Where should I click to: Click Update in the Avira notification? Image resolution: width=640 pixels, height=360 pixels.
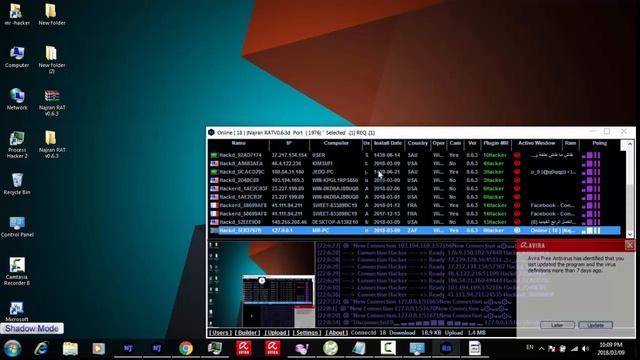[596, 325]
